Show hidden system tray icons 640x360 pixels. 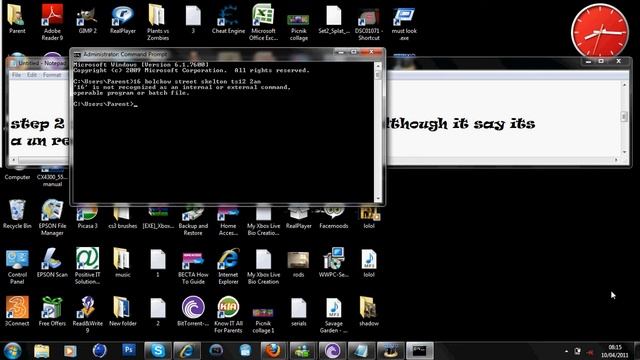pyautogui.click(x=567, y=351)
